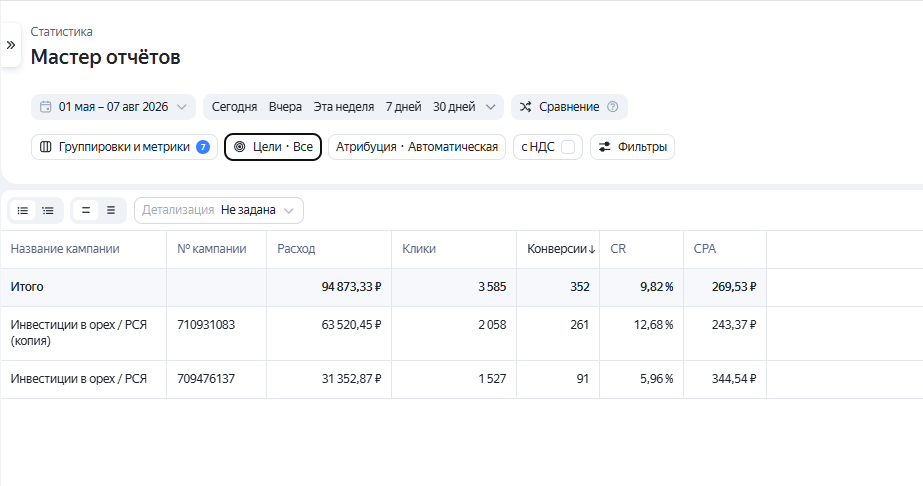Open Атрибуция · Автоматическая selector

pos(417,147)
